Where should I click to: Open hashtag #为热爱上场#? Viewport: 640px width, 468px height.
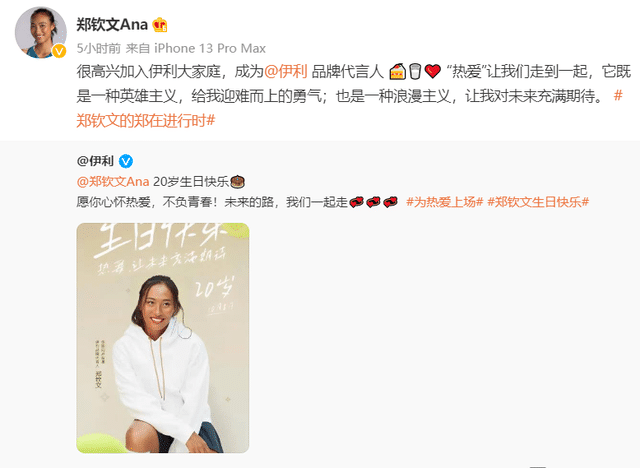tap(444, 202)
